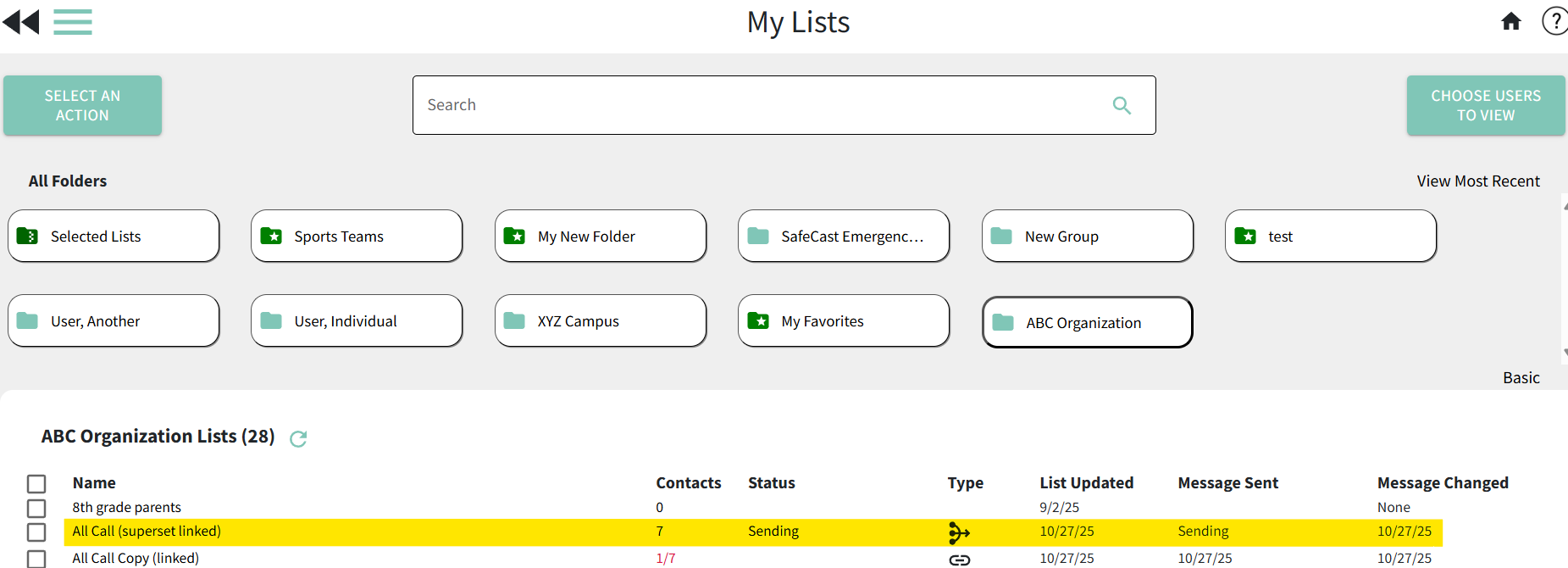Screen dimensions: 1568x568
Task: Sort by the Type column header
Action: point(966,482)
